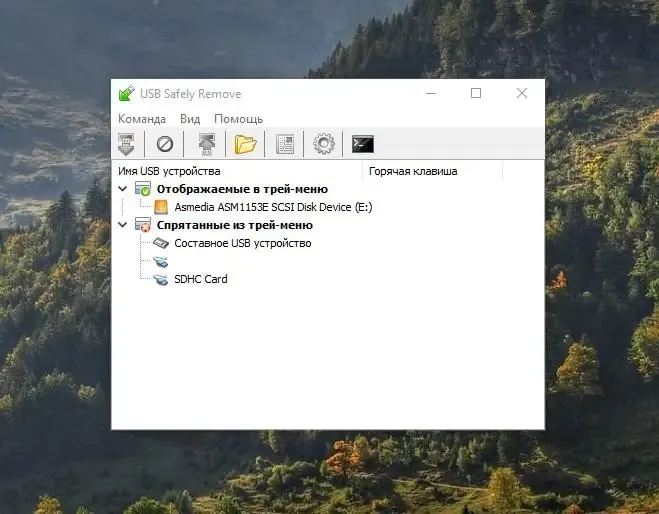Viewport: 659px width, 514px height.
Task: Open the yellow folder toolbar icon
Action: point(245,144)
